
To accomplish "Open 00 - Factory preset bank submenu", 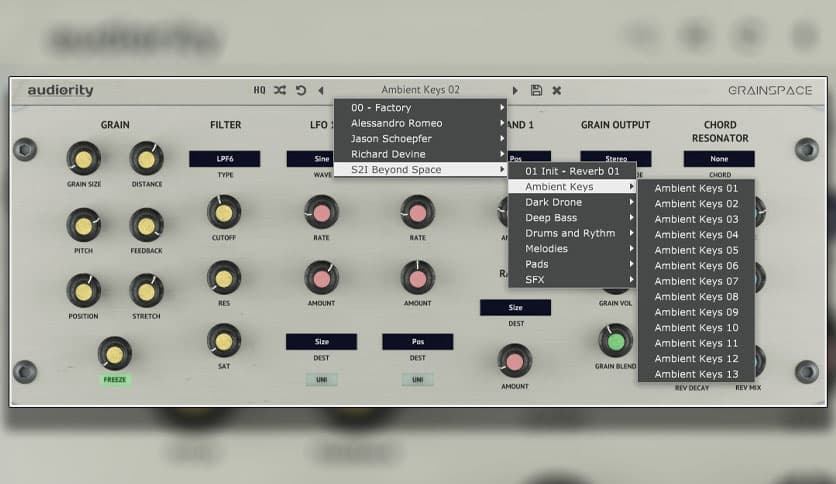I will [420, 108].
